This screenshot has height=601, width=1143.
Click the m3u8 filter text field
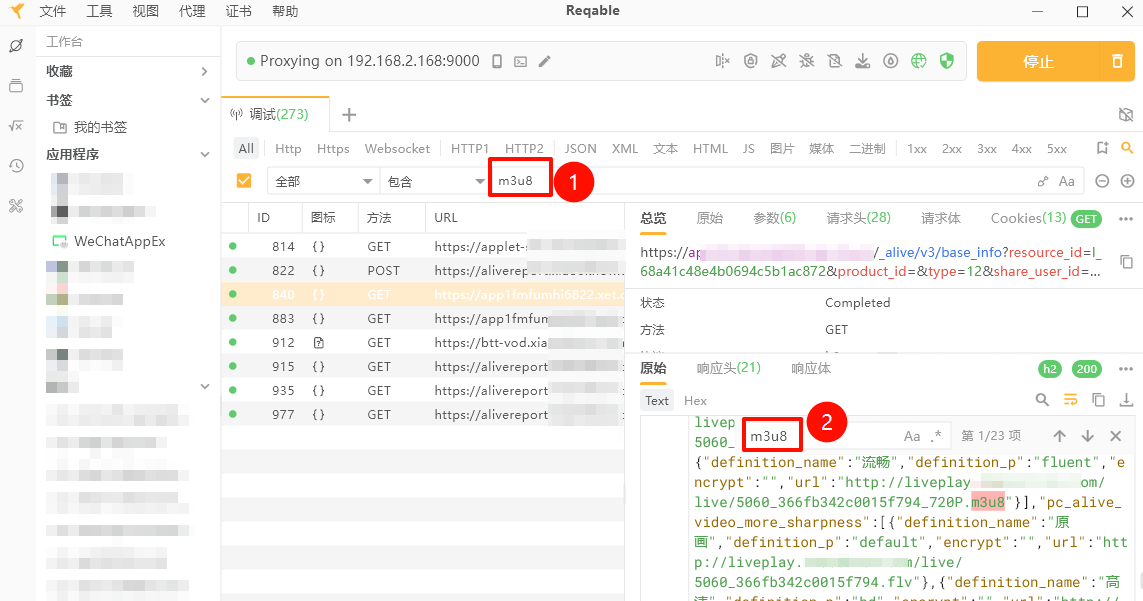coord(758,181)
